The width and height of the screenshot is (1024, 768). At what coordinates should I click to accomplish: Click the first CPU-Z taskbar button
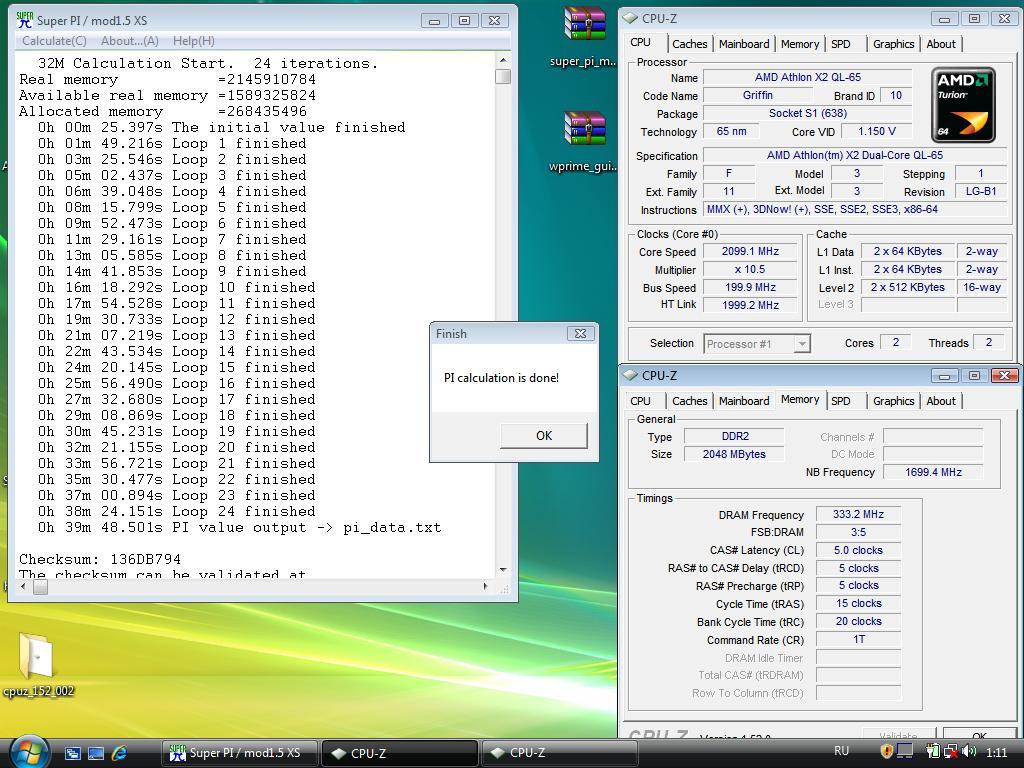click(400, 753)
